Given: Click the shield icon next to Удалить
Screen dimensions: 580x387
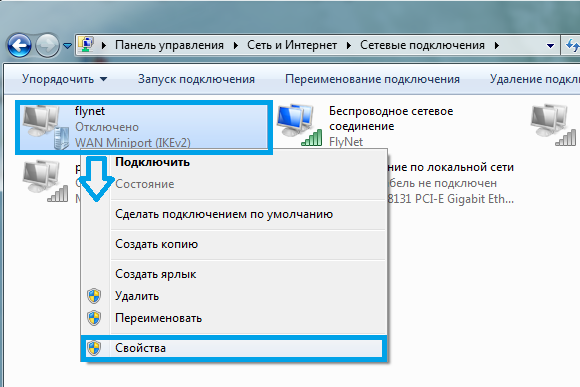Looking at the screenshot, I should [x=94, y=296].
